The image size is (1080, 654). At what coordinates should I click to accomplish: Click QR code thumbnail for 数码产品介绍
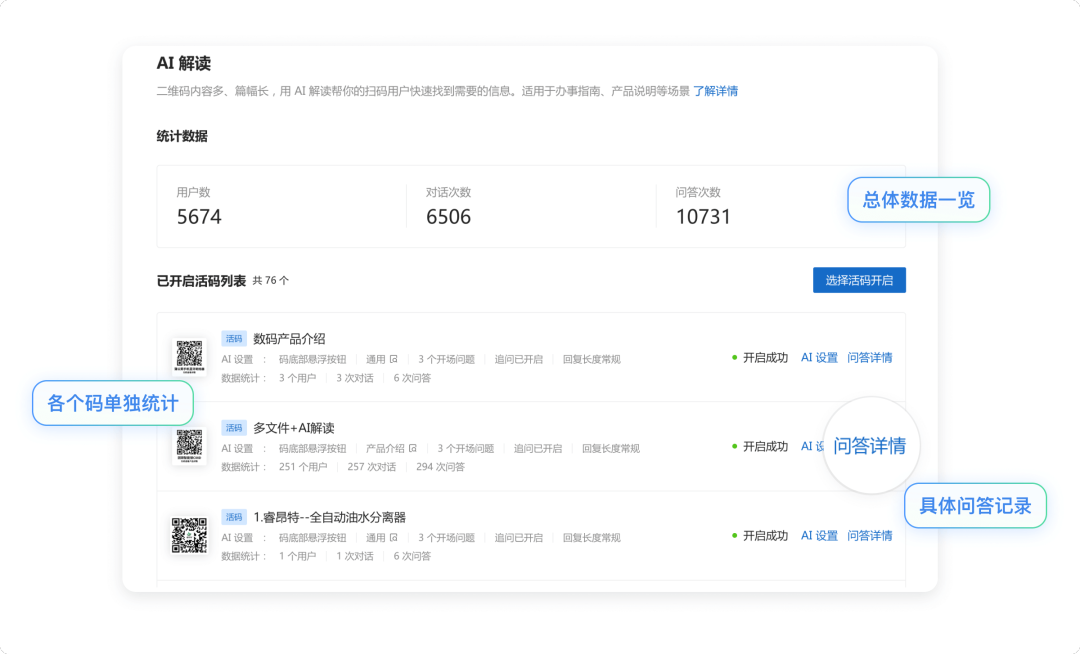[189, 357]
